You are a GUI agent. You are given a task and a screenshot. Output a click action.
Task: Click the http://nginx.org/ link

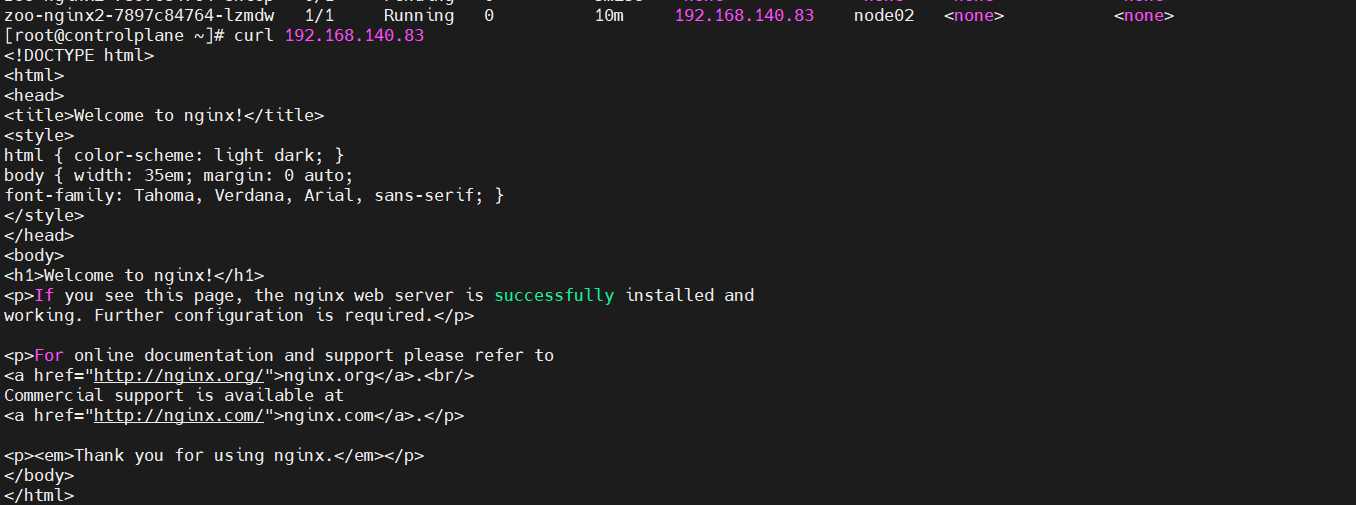coord(178,376)
